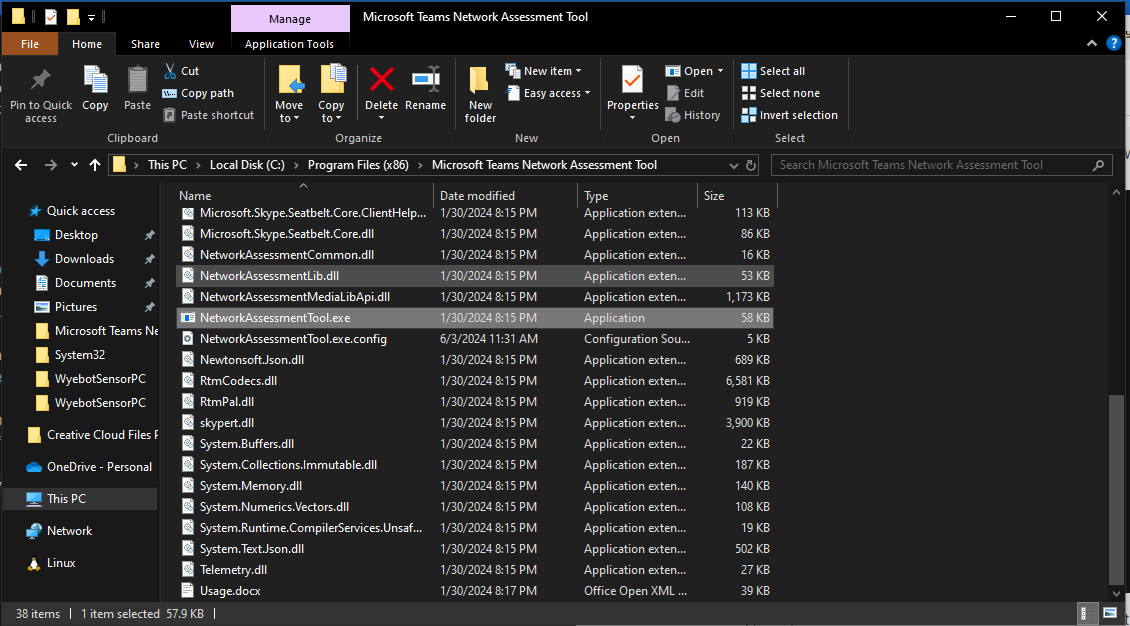Click Select all in ribbon
The width and height of the screenshot is (1130, 626).
click(773, 71)
